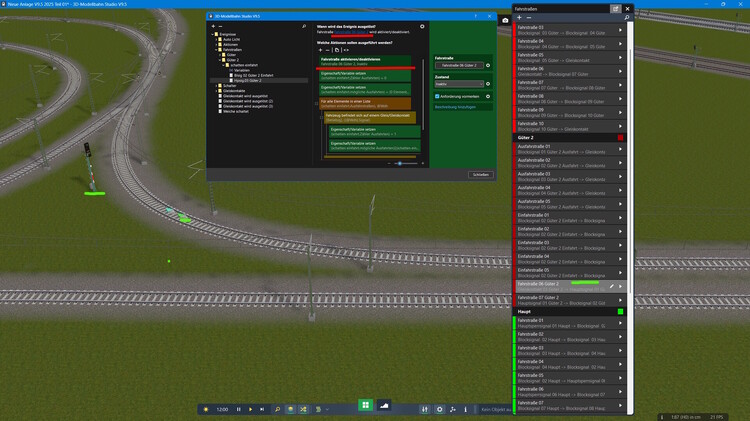Delete event using the tree minus icon
The image size is (750, 421).
(x=220, y=26)
